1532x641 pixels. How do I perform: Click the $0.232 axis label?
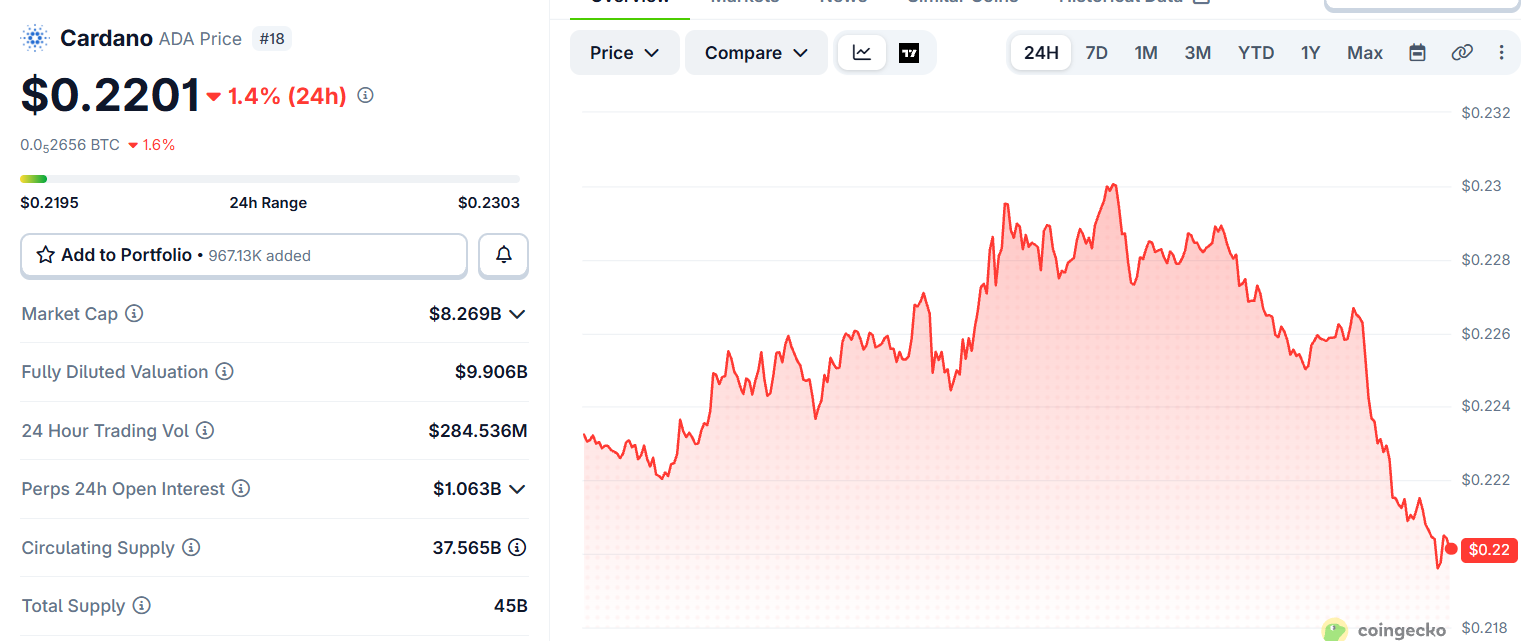[1486, 112]
